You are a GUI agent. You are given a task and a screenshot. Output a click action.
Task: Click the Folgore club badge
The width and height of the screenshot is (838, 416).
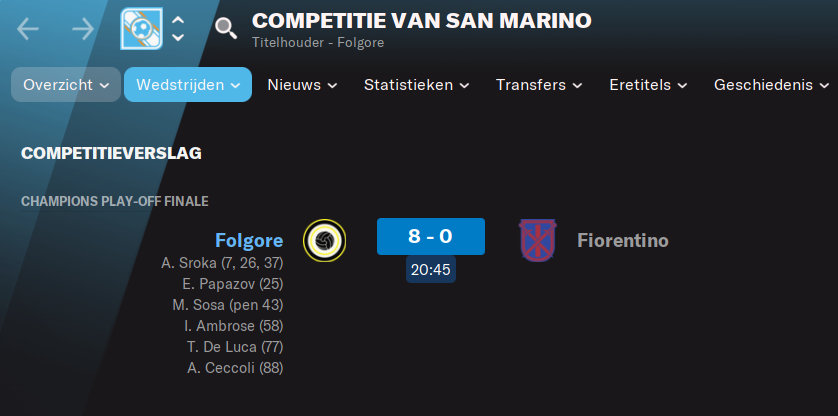[x=324, y=241]
